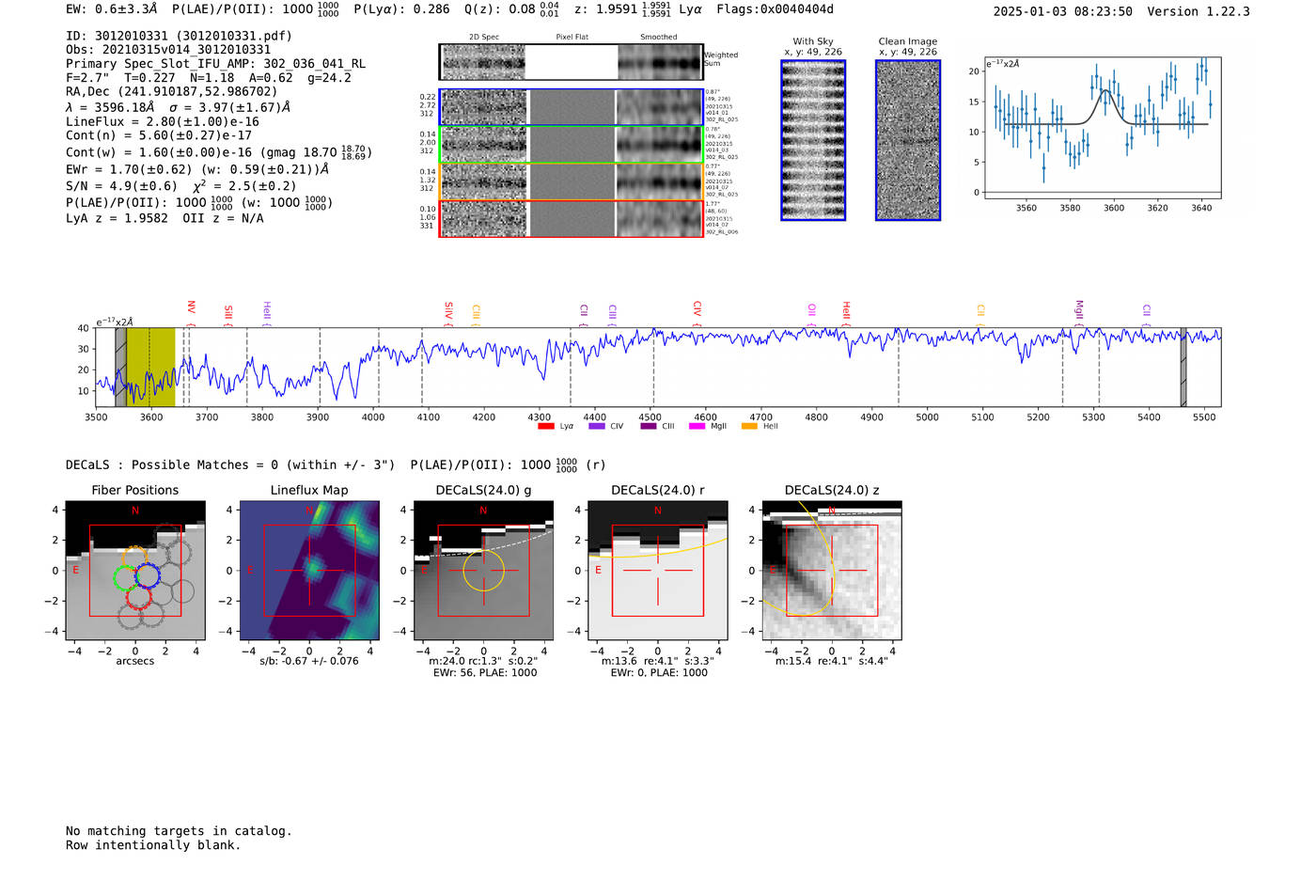Image resolution: width=1316 pixels, height=896 pixels.
Task: Click the yellow highlighted region in the spectrum
Action: pos(150,367)
